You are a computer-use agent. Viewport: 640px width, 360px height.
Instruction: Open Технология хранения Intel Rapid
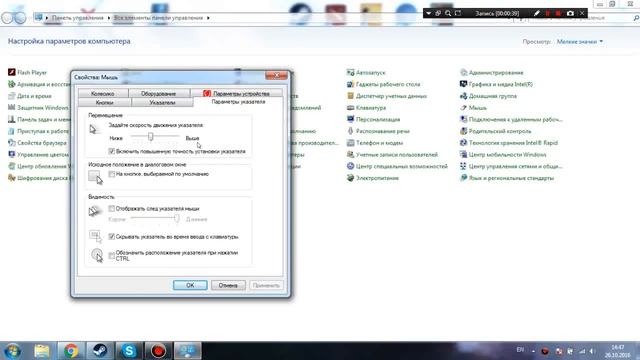click(509, 143)
